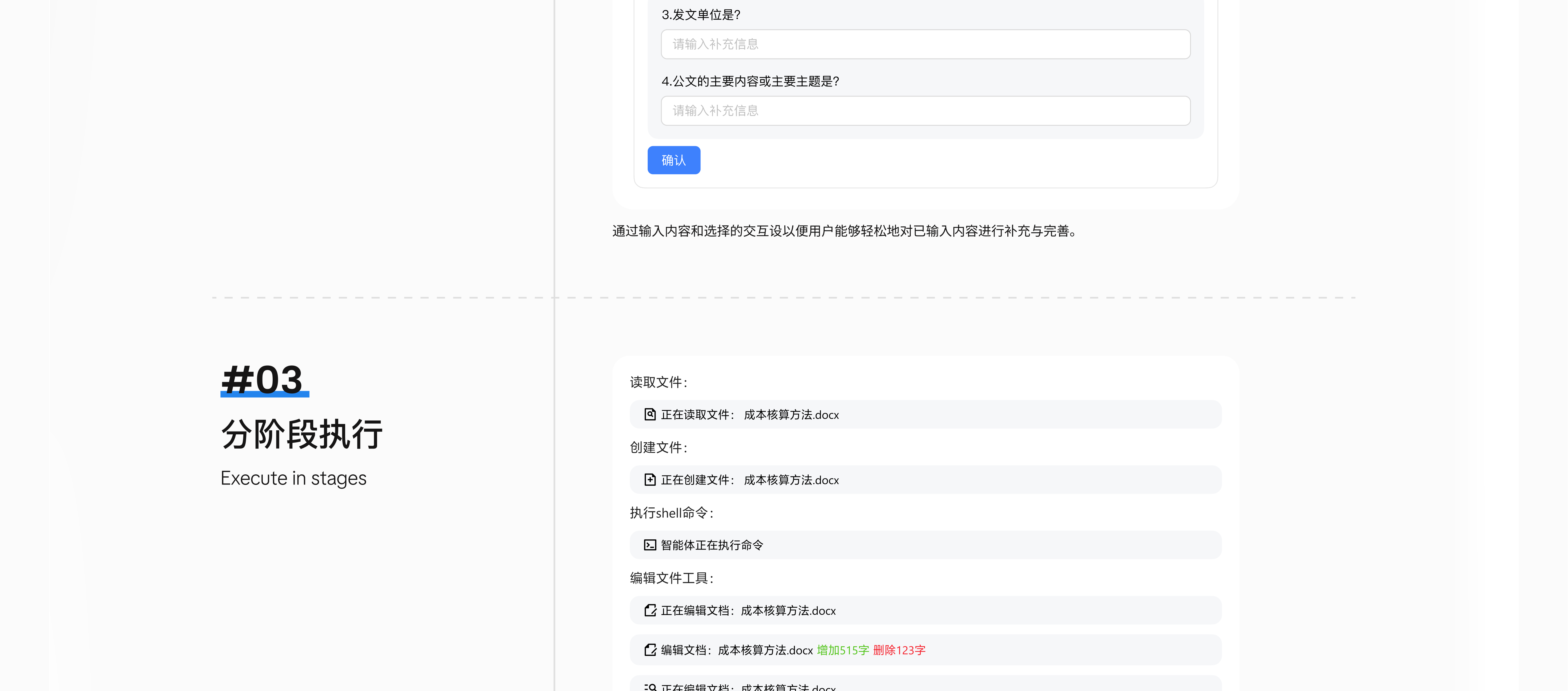Click the 删除123字 red text
The width and height of the screenshot is (1568, 691).
[899, 650]
